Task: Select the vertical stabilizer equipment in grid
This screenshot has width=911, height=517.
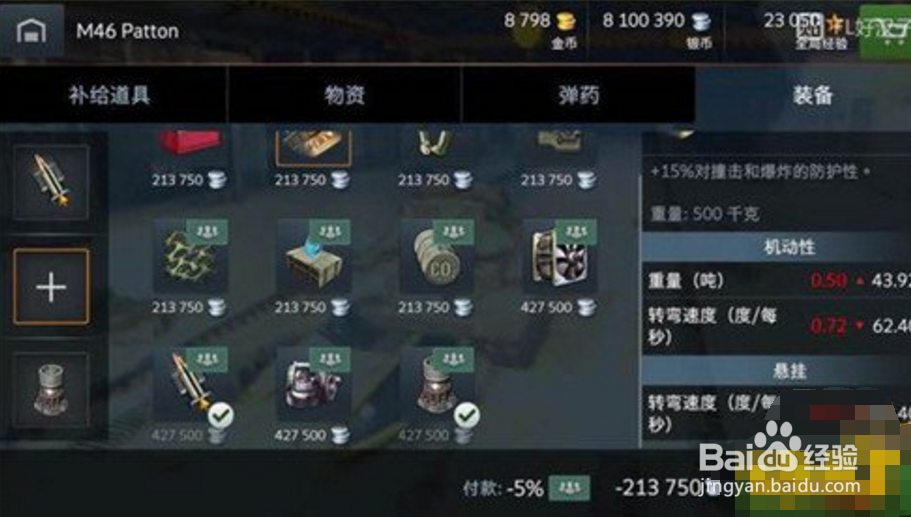Action: (x=437, y=384)
